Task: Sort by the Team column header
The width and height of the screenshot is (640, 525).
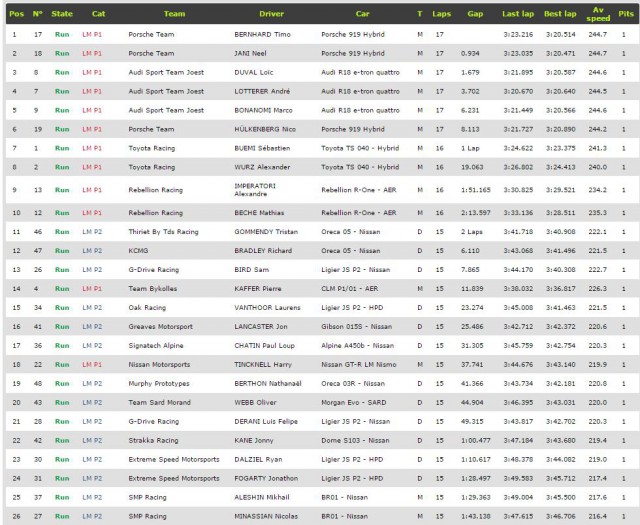Action: (174, 13)
